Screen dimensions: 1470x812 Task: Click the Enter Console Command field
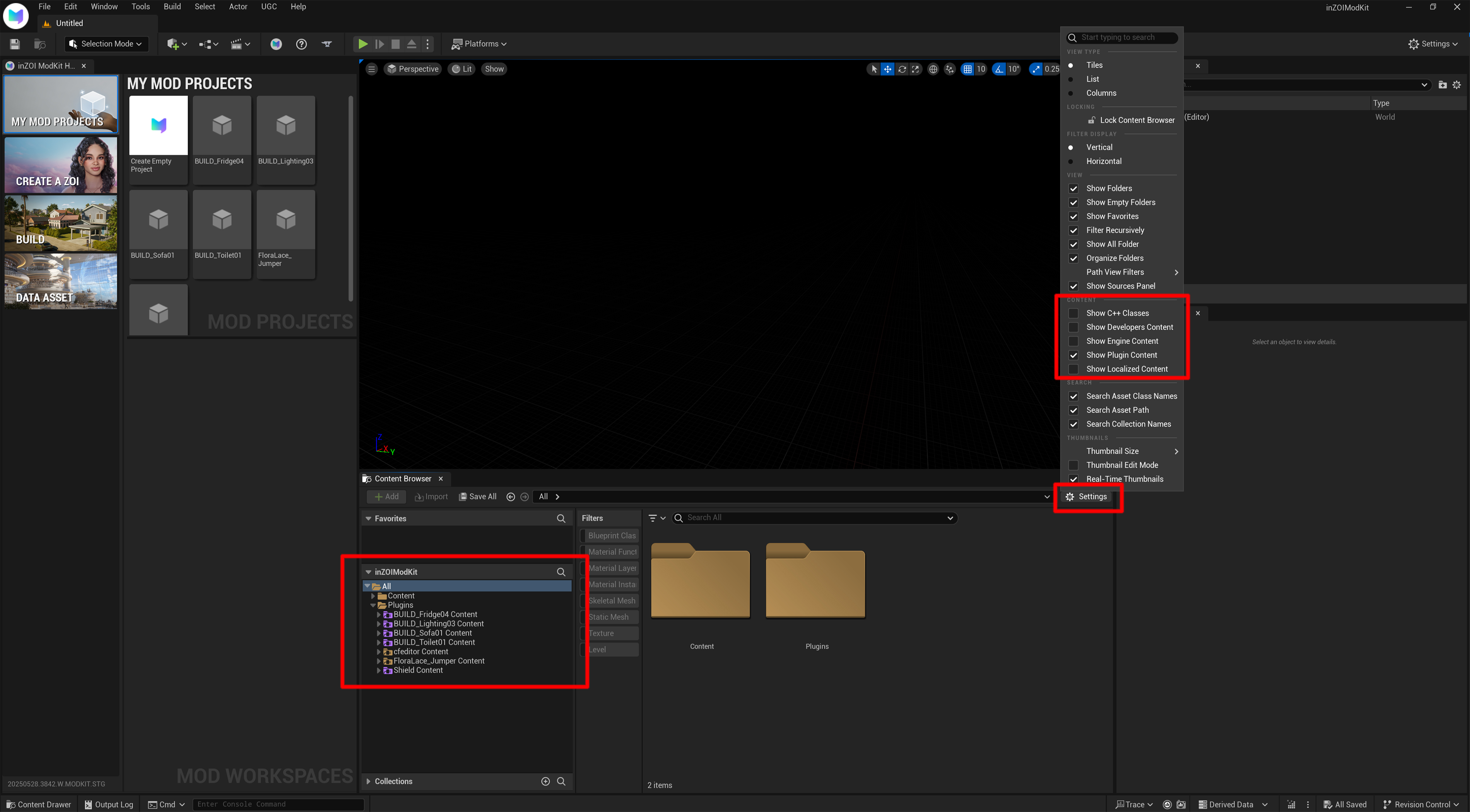click(278, 804)
